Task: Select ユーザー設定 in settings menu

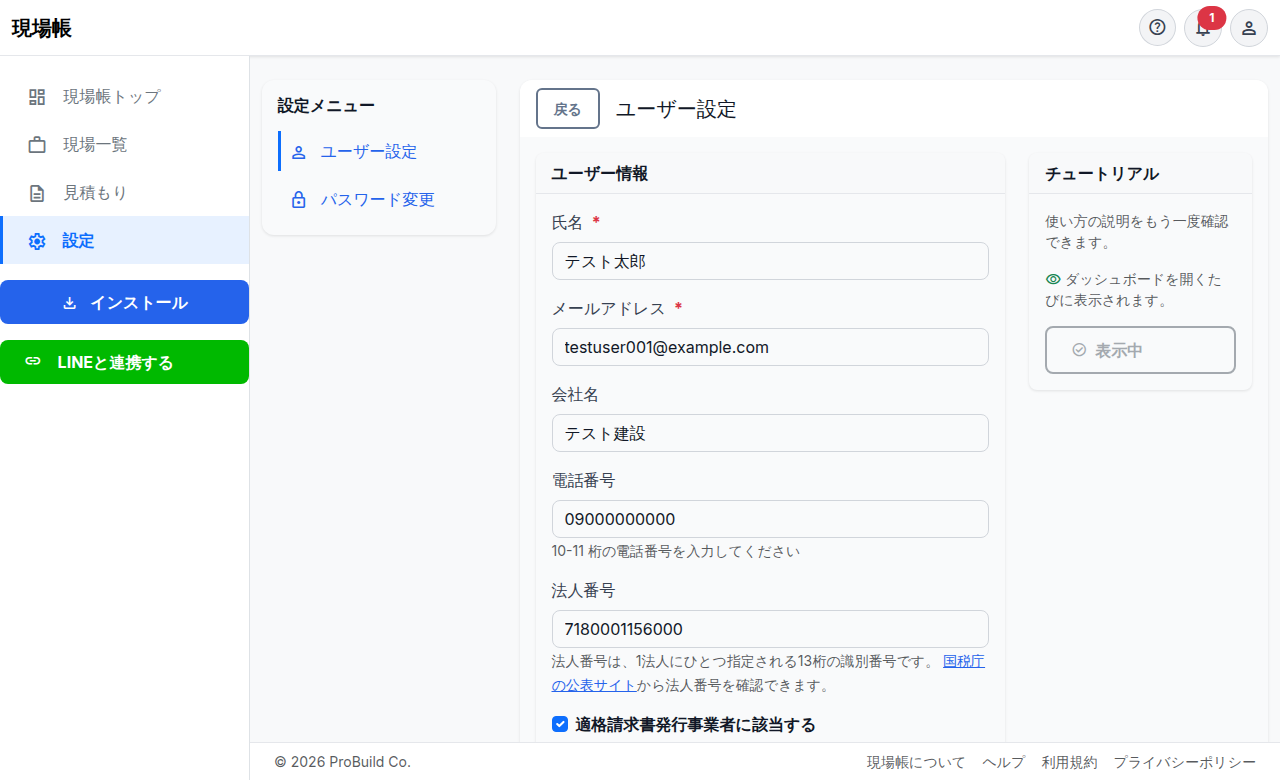Action: click(379, 152)
